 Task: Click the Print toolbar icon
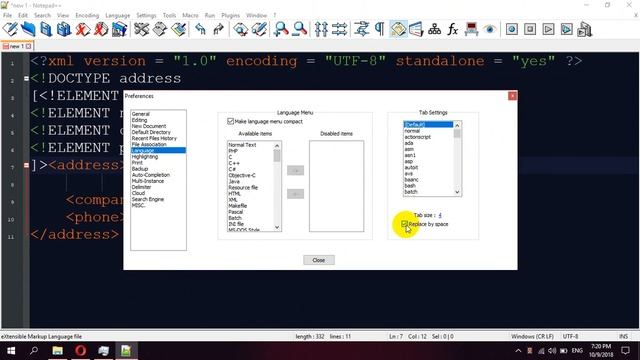point(119,29)
